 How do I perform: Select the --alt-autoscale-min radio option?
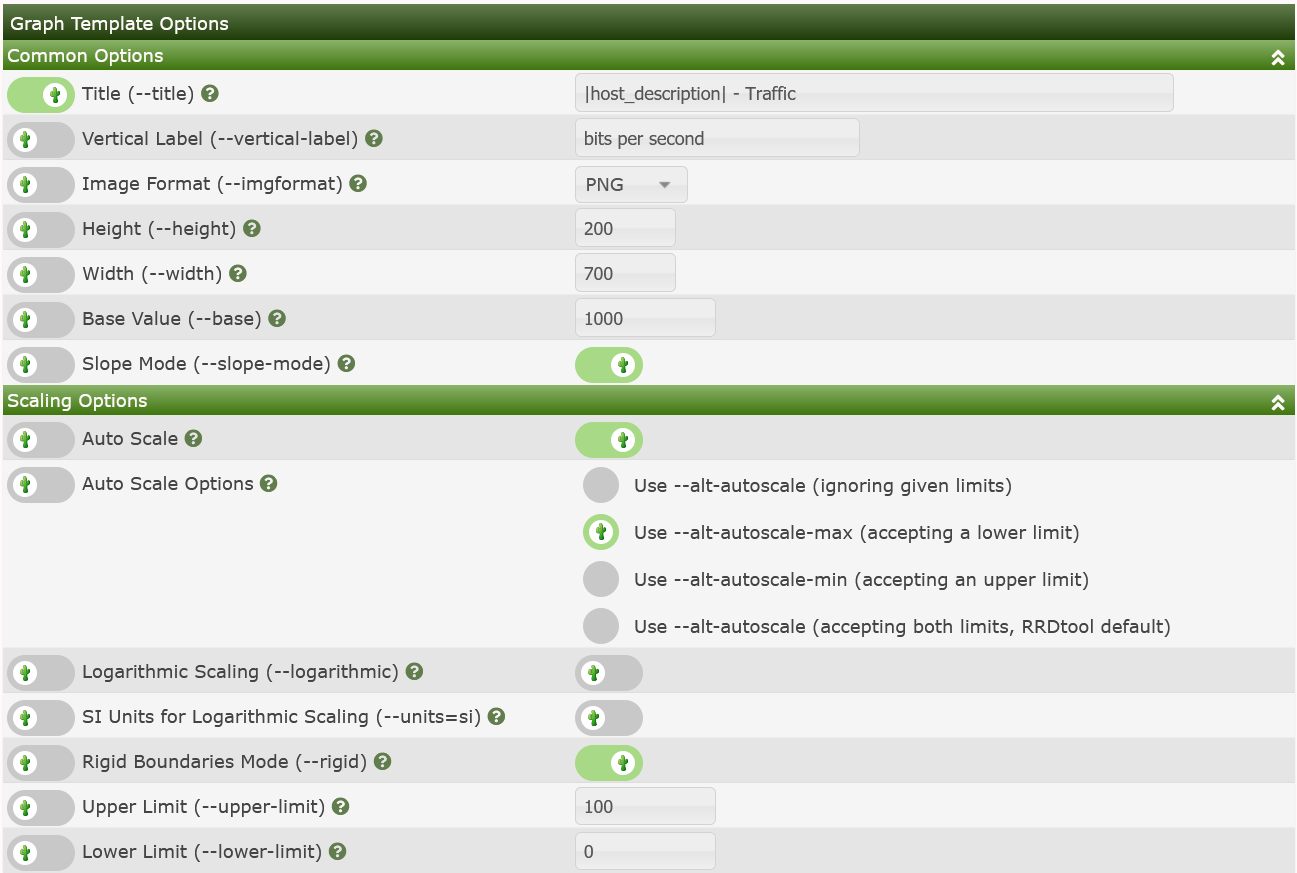click(x=601, y=579)
